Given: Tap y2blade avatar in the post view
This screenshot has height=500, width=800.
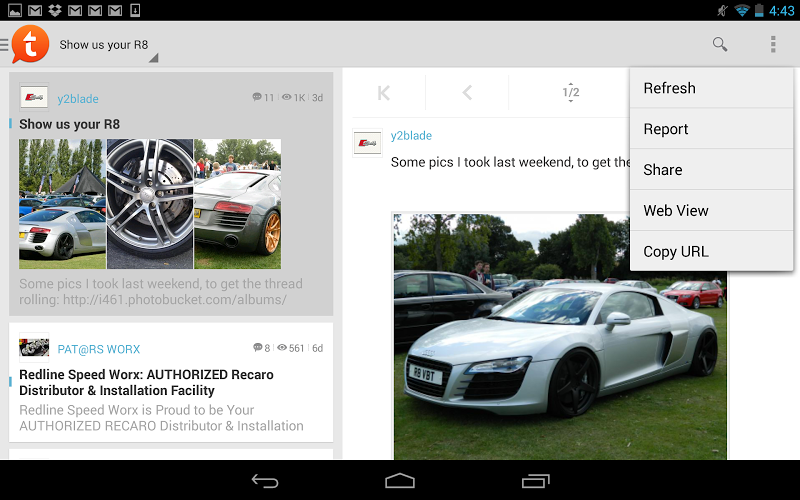Looking at the screenshot, I should pyautogui.click(x=368, y=143).
